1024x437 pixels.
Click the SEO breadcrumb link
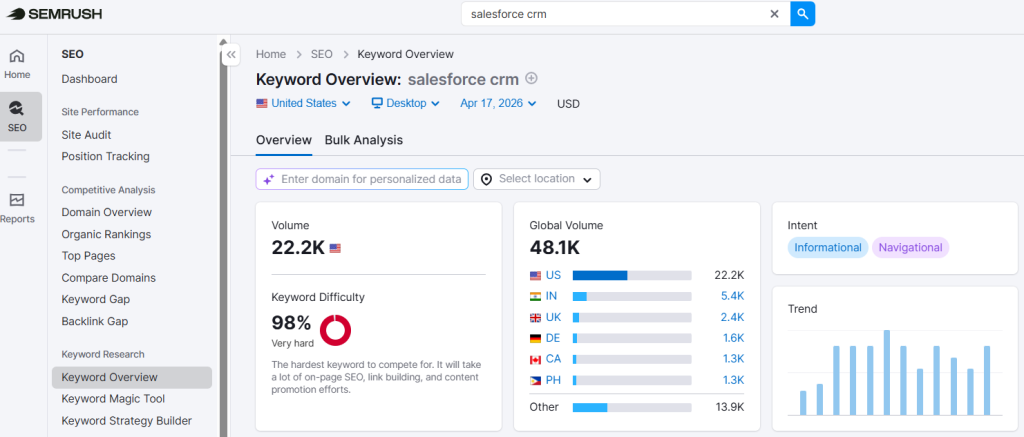pos(321,54)
